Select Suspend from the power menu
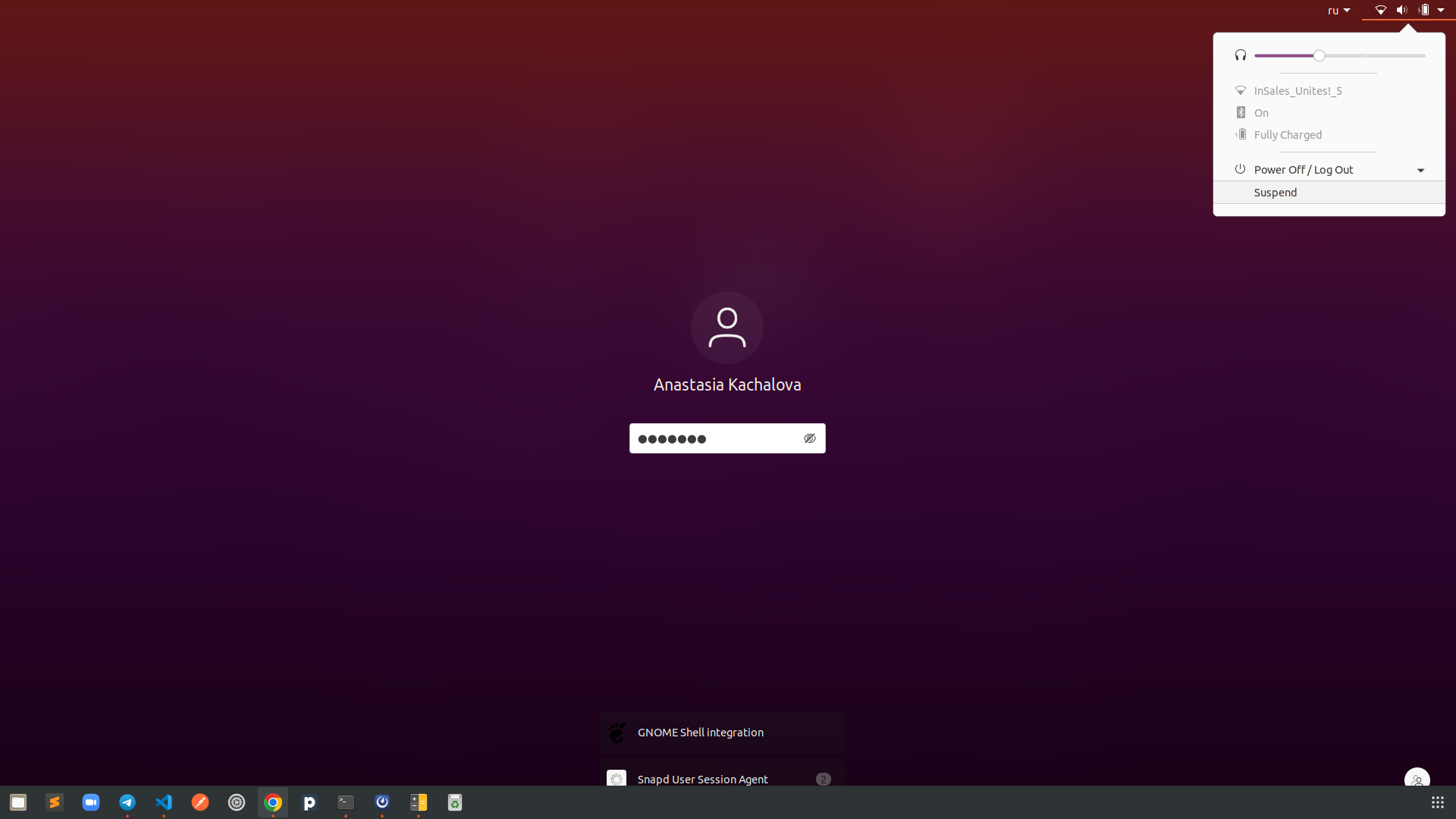Screen dimensions: 1456x819 click(x=1329, y=193)
